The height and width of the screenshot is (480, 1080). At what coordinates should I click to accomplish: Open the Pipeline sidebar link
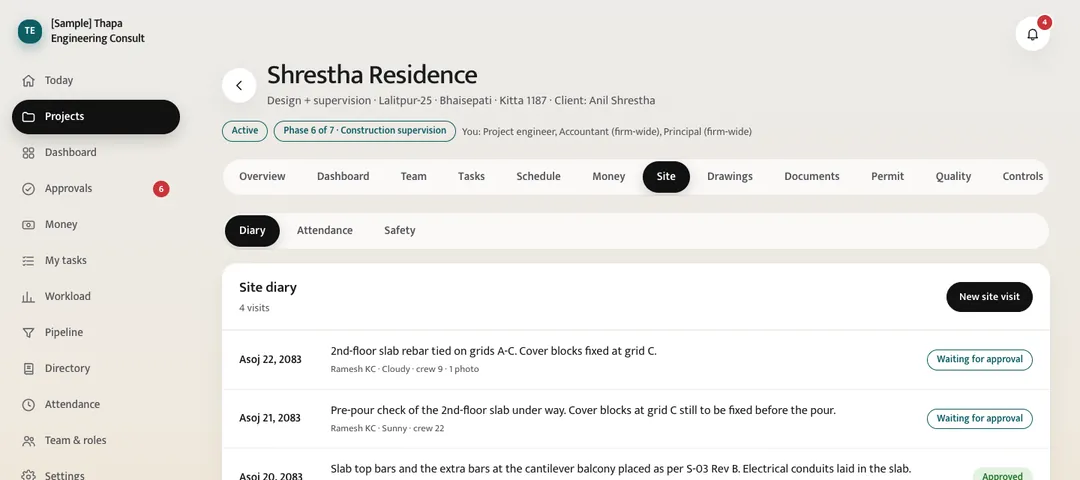pyautogui.click(x=96, y=333)
